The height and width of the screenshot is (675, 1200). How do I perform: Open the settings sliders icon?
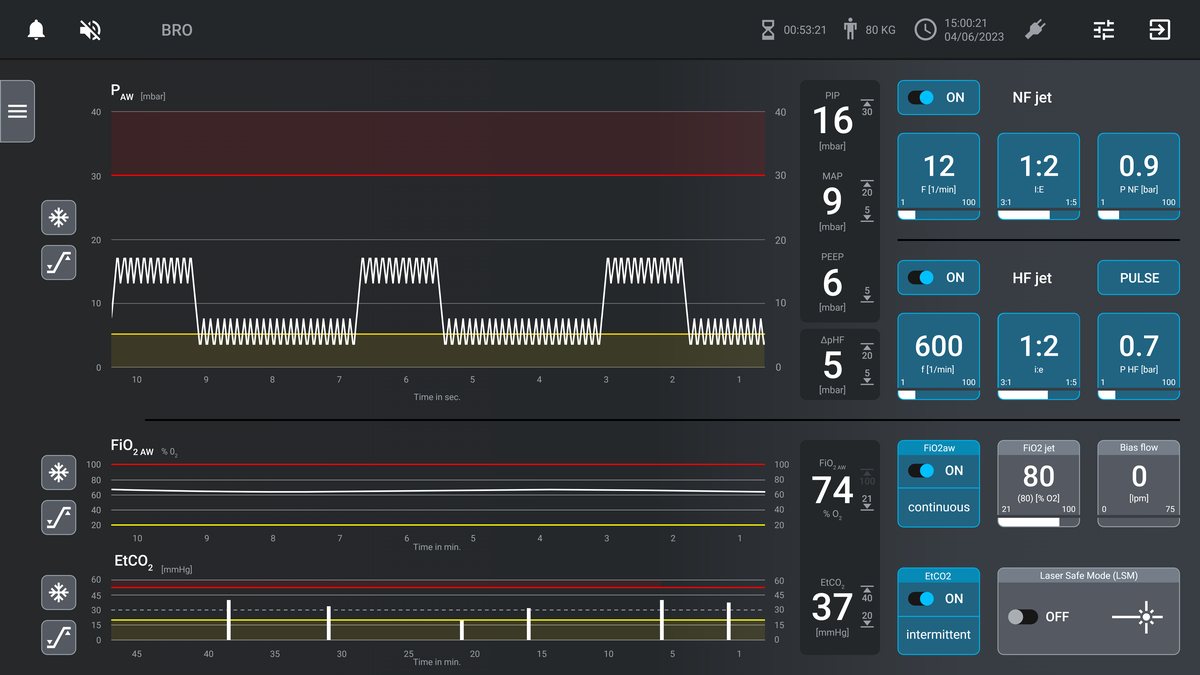click(x=1104, y=30)
